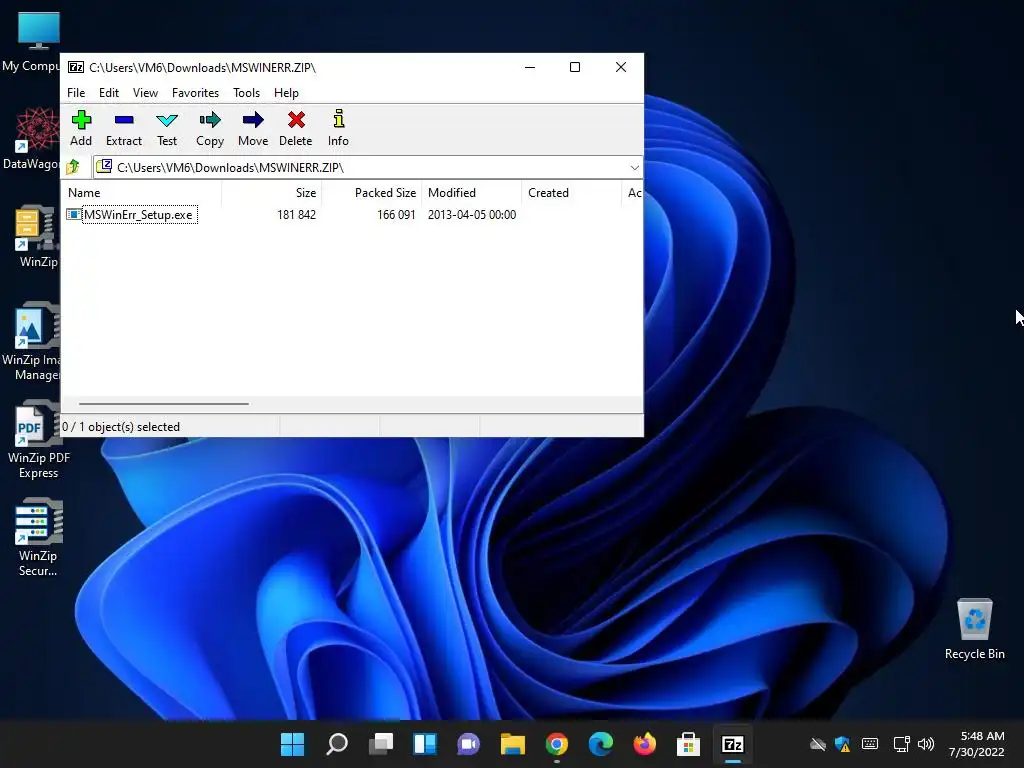The image size is (1024, 768).
Task: Open the Favorites menu
Action: tap(195, 93)
